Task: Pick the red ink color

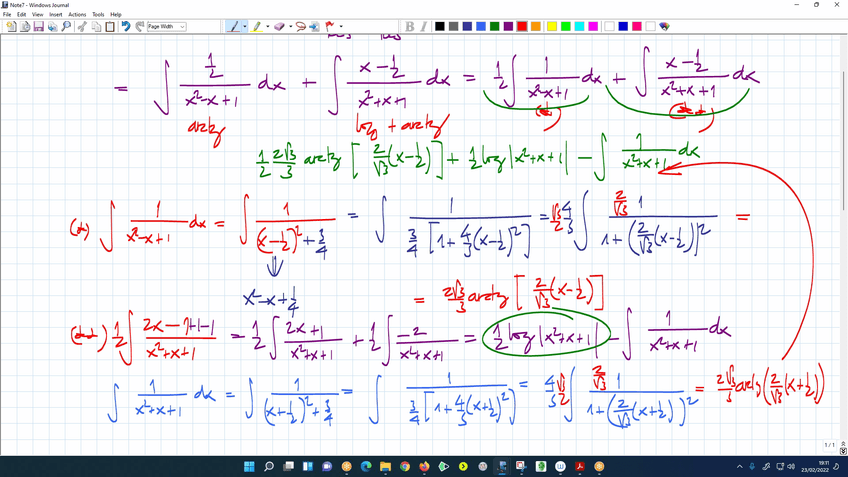Action: coord(522,26)
